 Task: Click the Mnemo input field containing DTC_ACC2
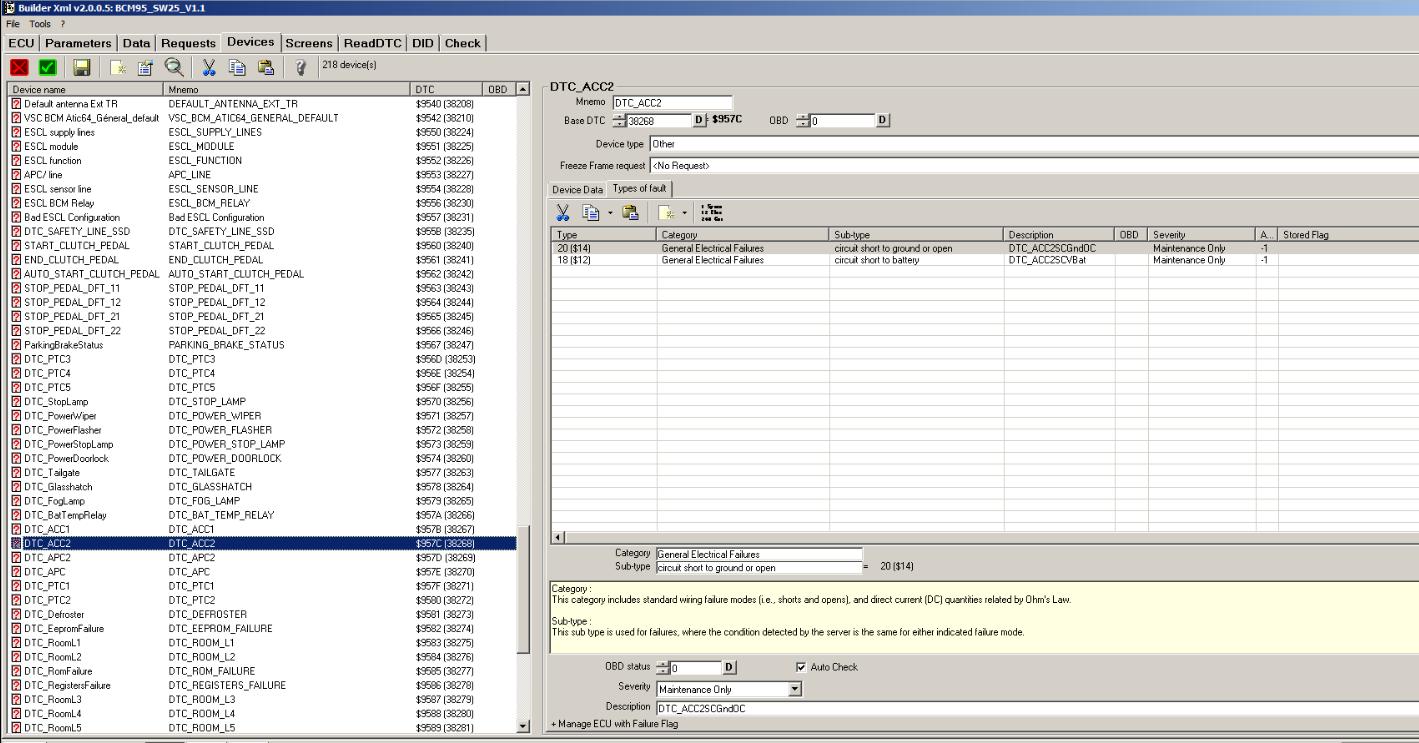[x=672, y=102]
